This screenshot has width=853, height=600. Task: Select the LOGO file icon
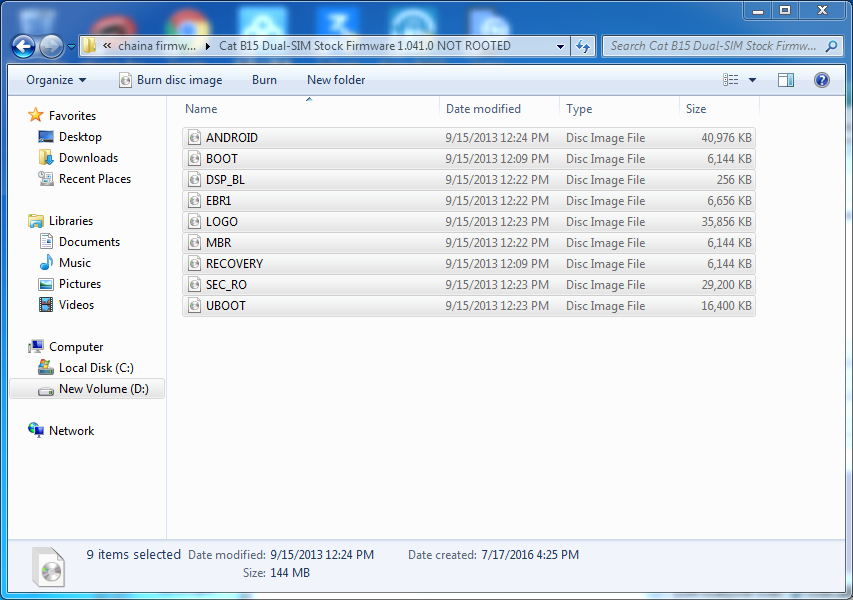[194, 222]
